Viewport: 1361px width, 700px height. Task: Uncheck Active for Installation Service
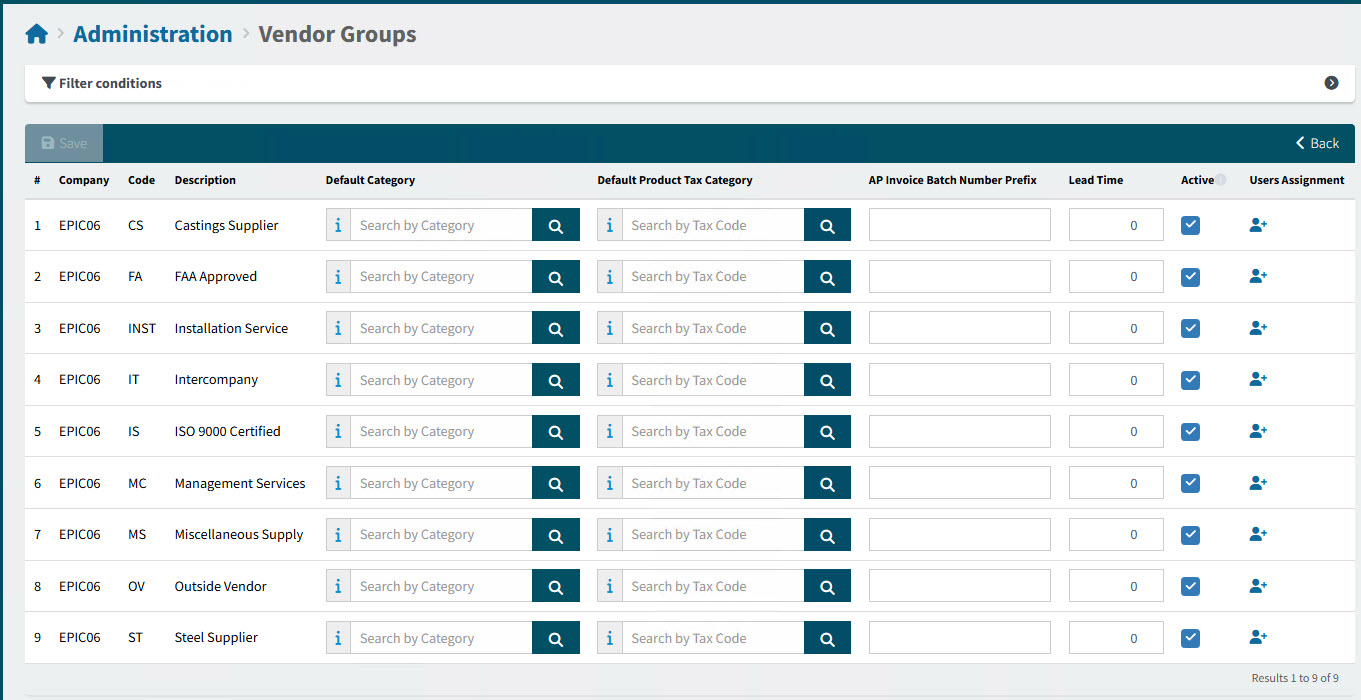point(1190,328)
